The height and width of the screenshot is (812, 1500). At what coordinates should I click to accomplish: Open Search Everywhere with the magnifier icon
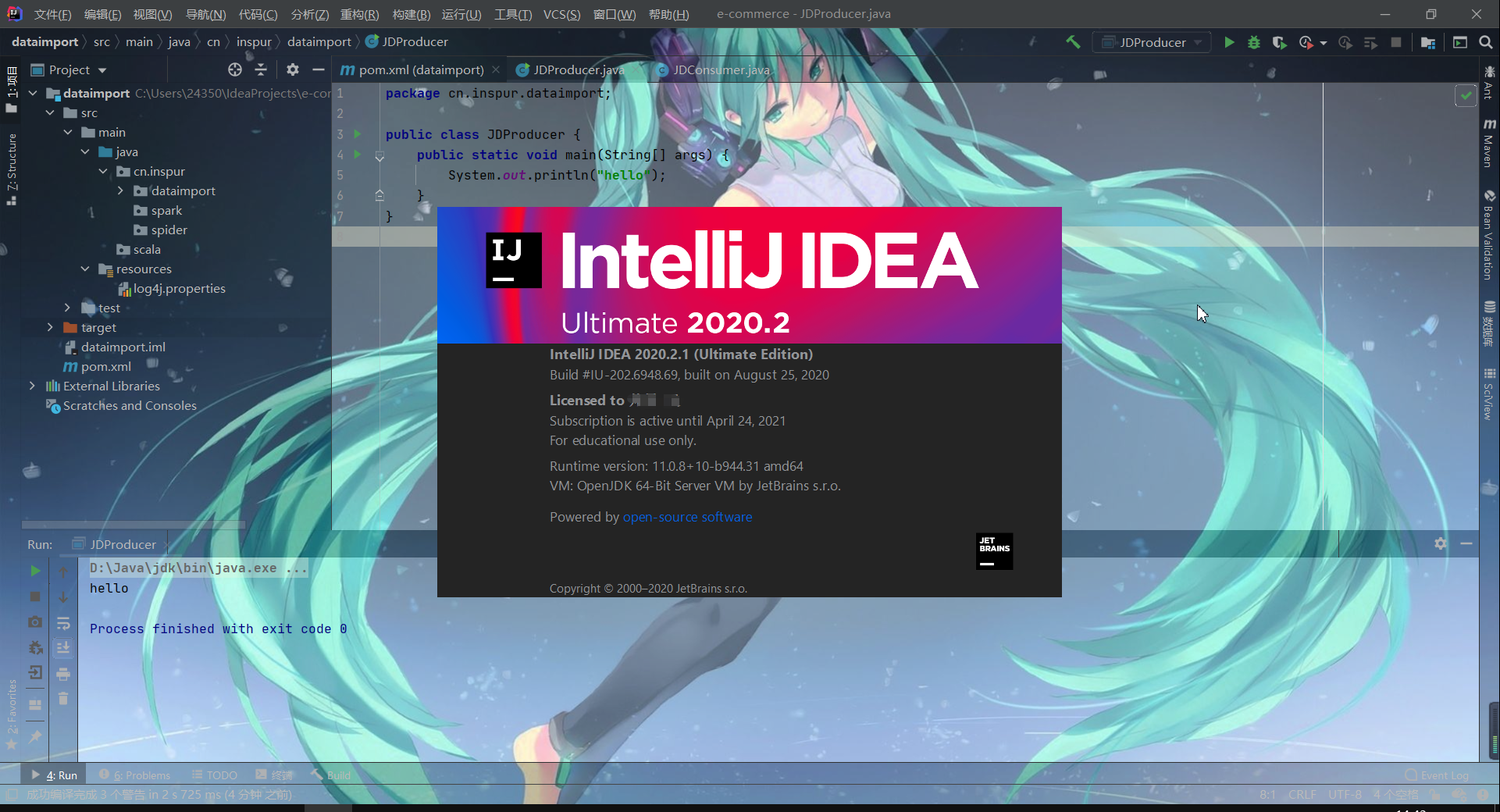point(1487,42)
